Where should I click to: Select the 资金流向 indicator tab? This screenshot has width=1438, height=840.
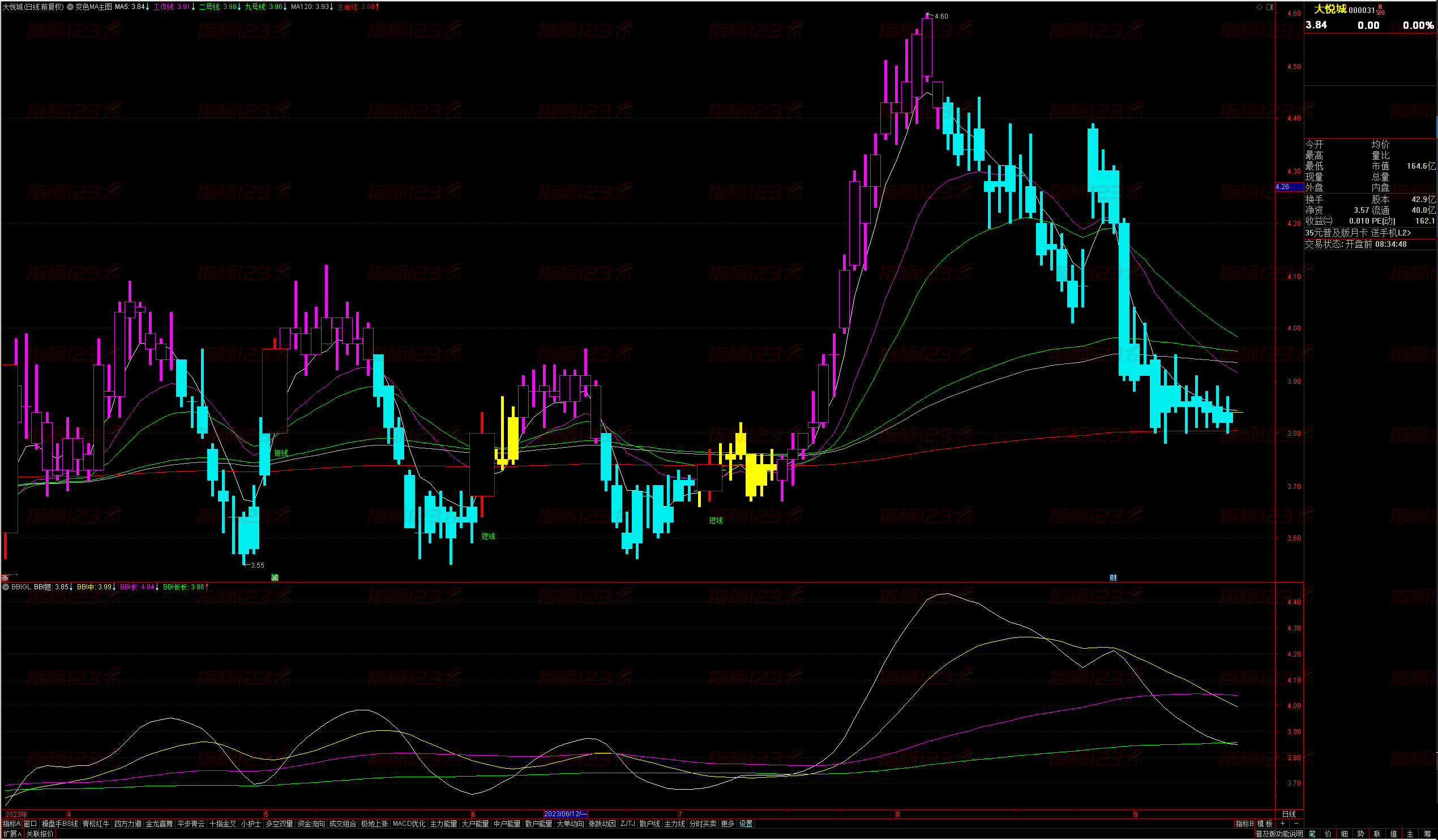[x=311, y=824]
